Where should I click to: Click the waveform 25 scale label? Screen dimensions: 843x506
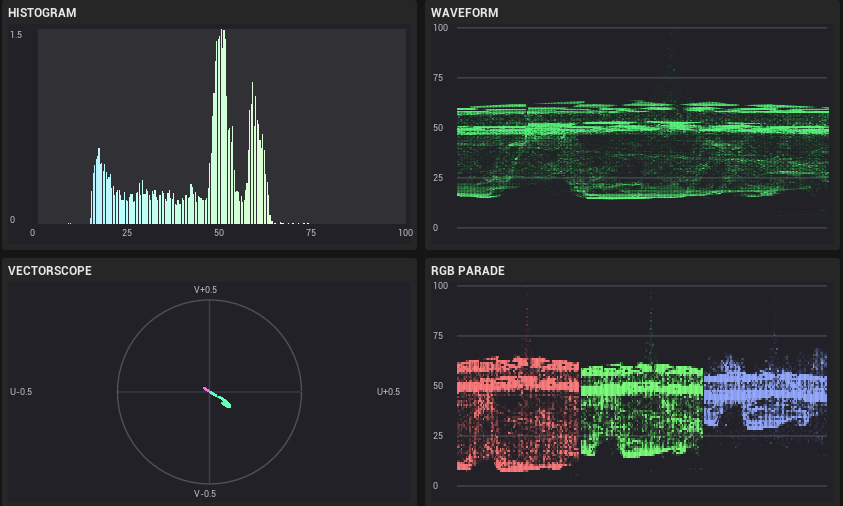[438, 178]
